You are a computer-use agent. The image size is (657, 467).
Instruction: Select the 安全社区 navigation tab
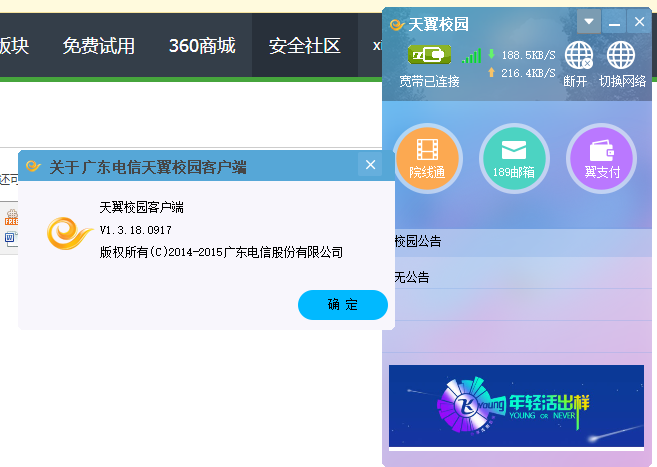tap(305, 46)
